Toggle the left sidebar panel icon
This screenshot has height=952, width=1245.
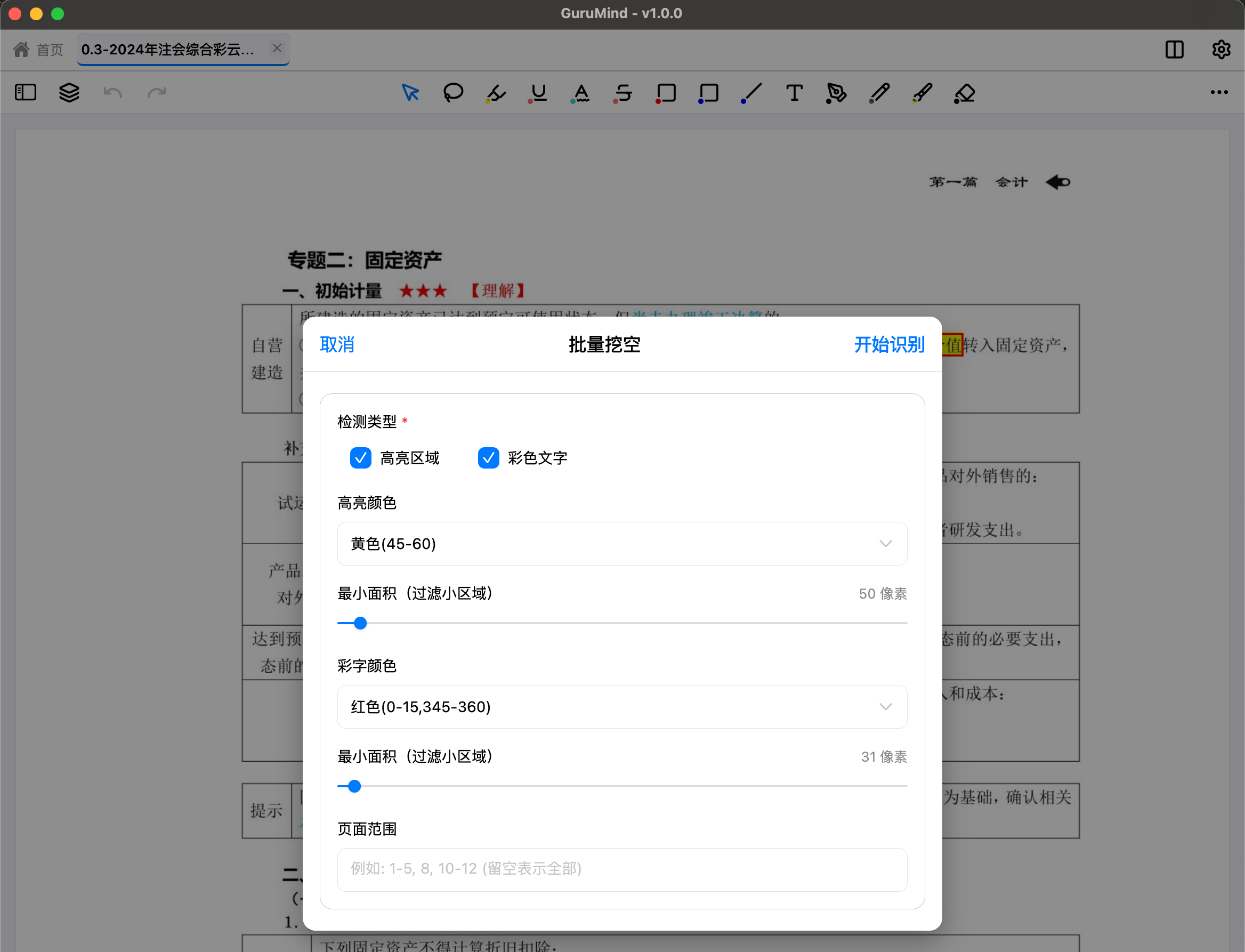[26, 92]
